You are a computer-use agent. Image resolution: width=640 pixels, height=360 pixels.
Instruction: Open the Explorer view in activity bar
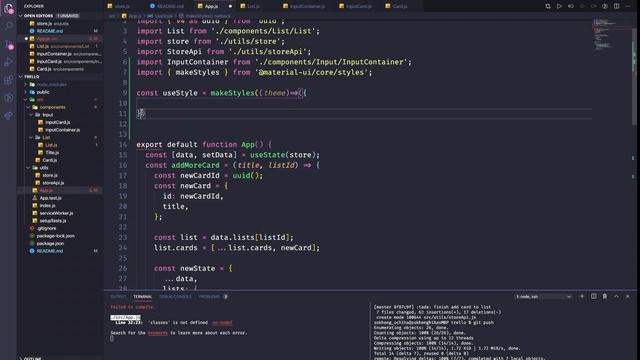(x=8, y=8)
